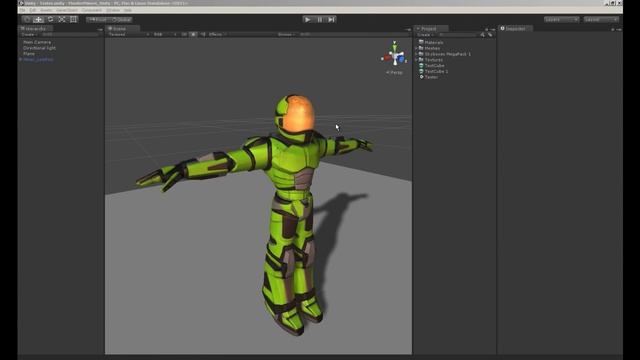
Task: Select the Tester scene asset
Action: point(431,77)
